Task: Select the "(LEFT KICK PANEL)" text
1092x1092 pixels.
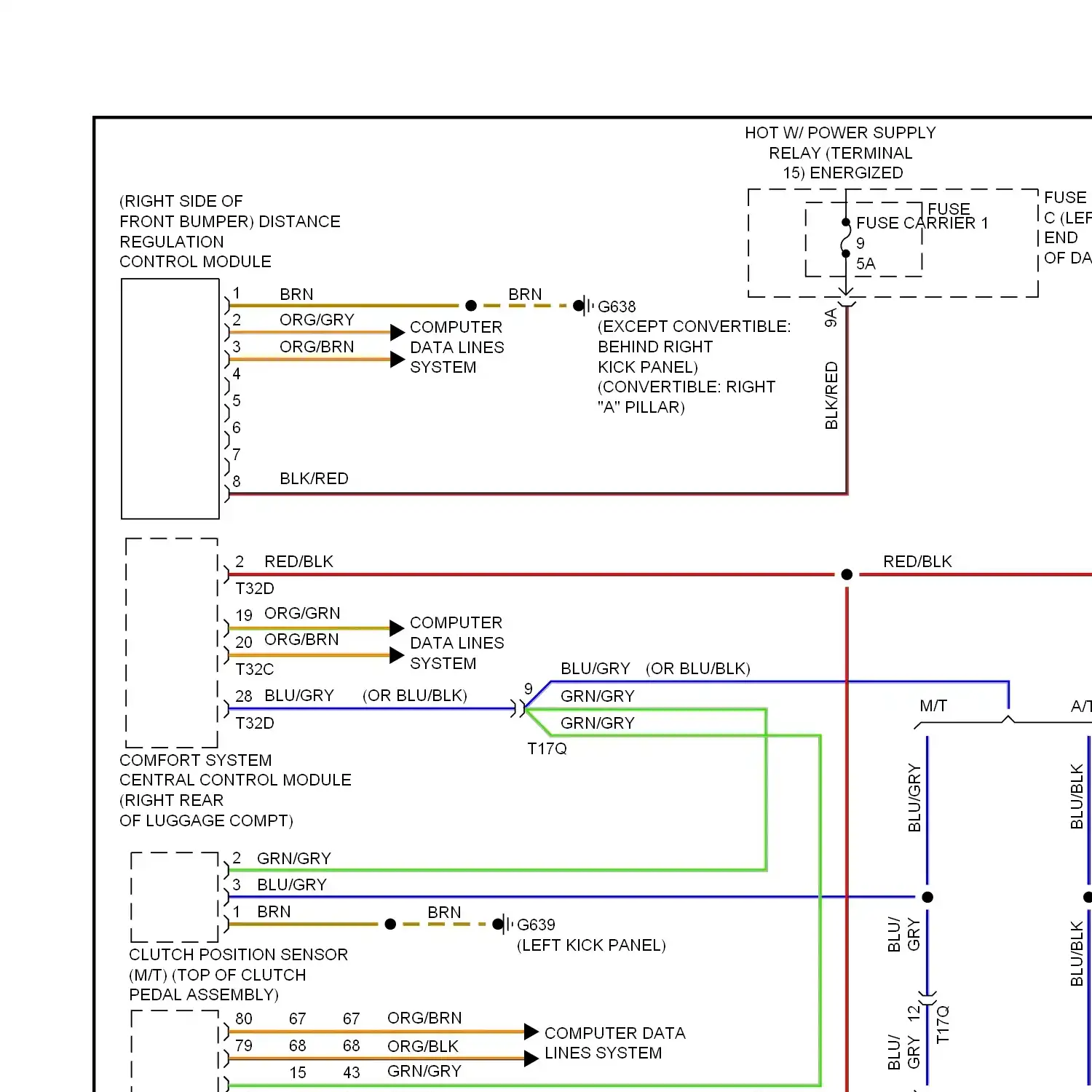Action: 591,945
